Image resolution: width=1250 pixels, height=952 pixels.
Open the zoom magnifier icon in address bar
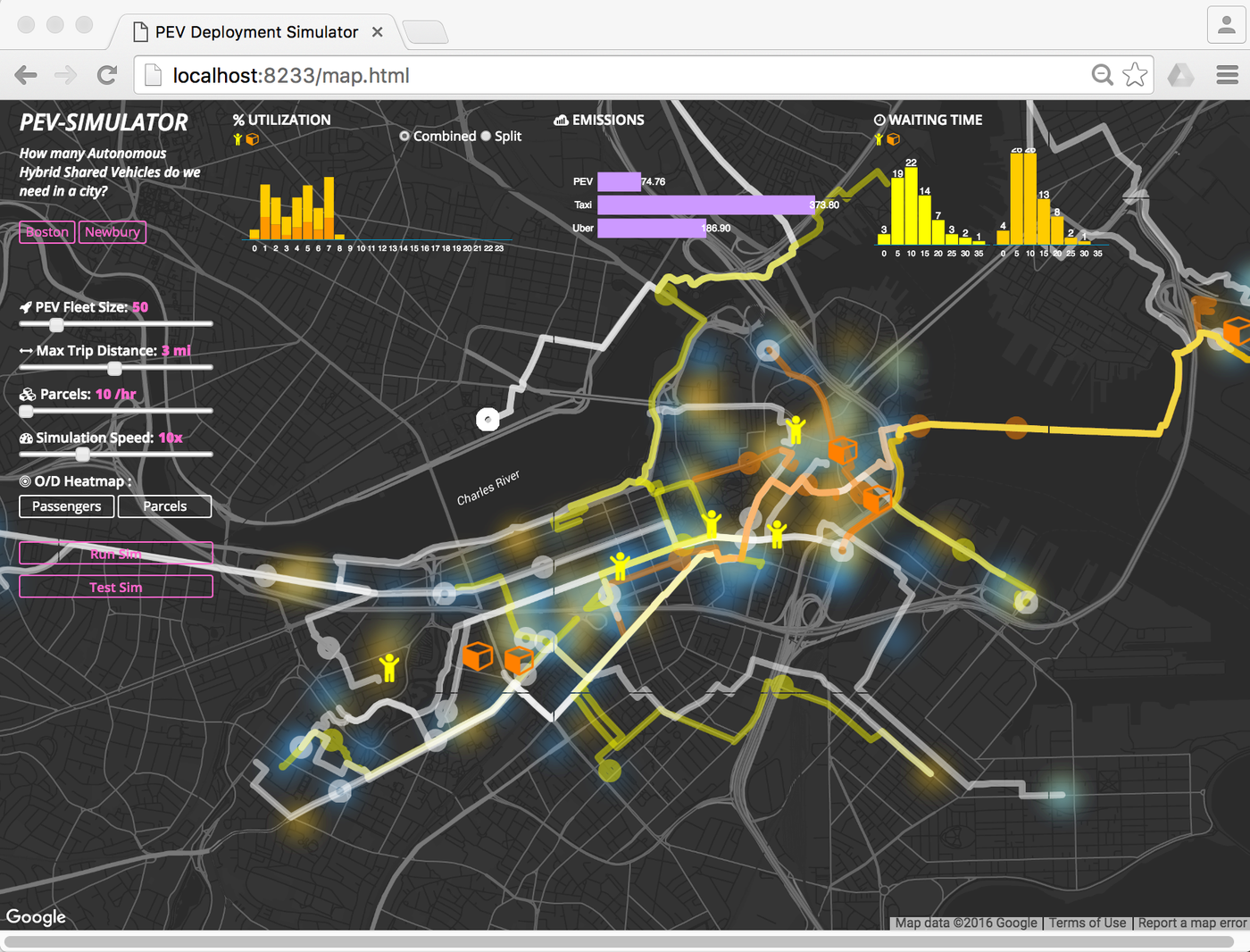(x=1103, y=75)
